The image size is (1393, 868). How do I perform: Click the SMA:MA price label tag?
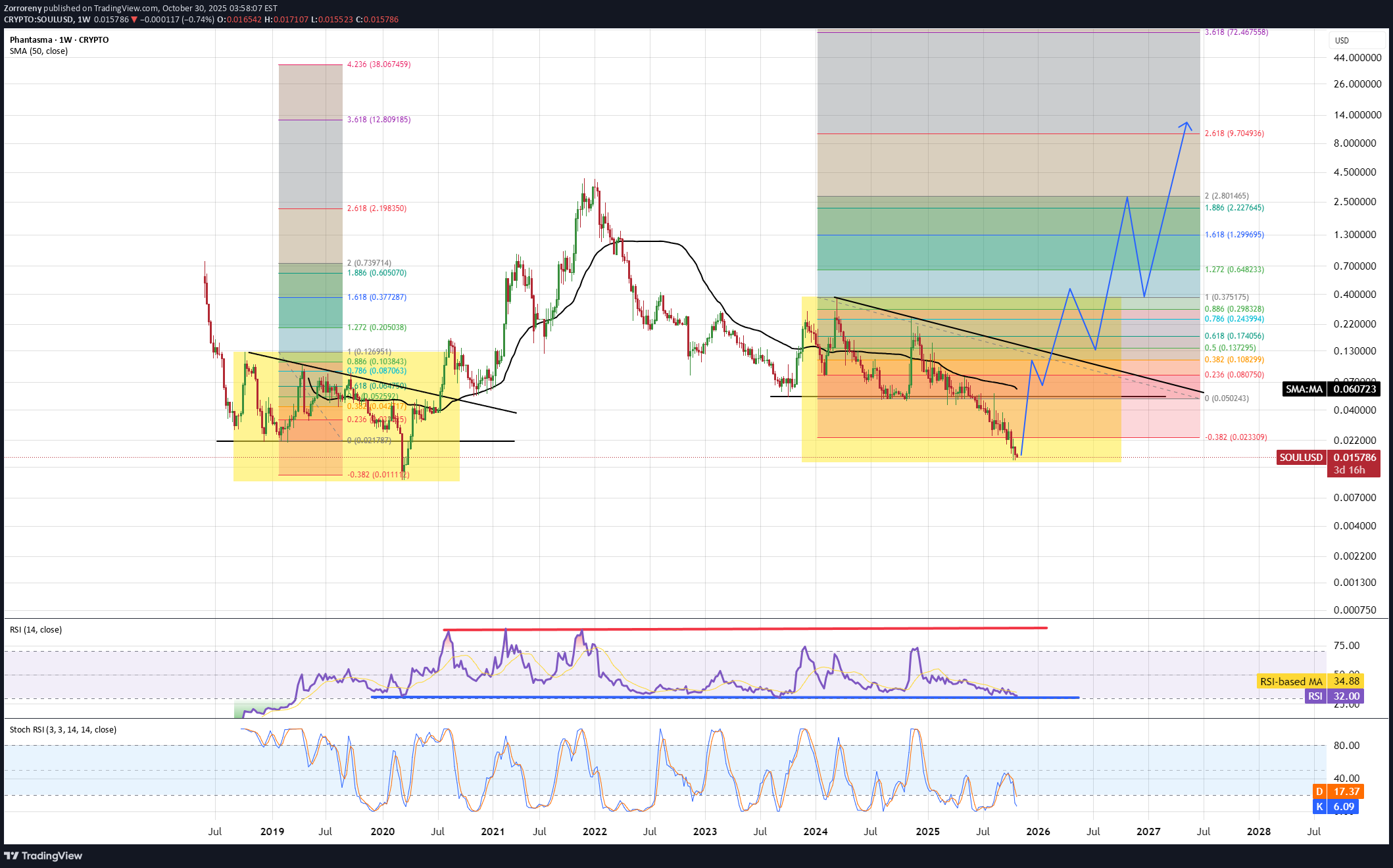(x=1304, y=389)
